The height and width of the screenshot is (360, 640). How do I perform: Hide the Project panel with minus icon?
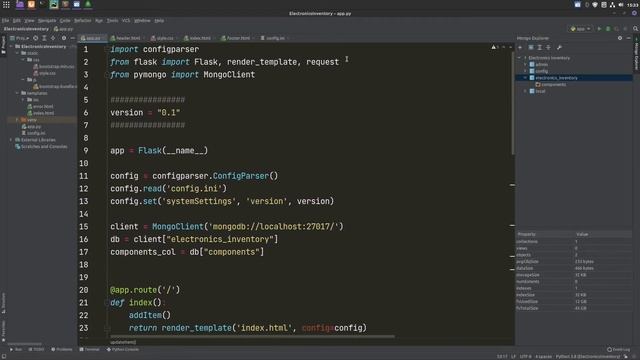[x=73, y=38]
